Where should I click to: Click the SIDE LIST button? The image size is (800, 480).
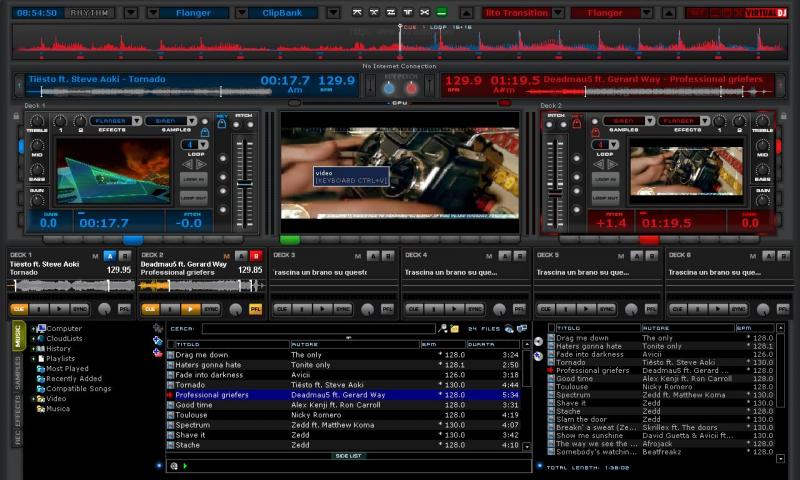[x=347, y=455]
